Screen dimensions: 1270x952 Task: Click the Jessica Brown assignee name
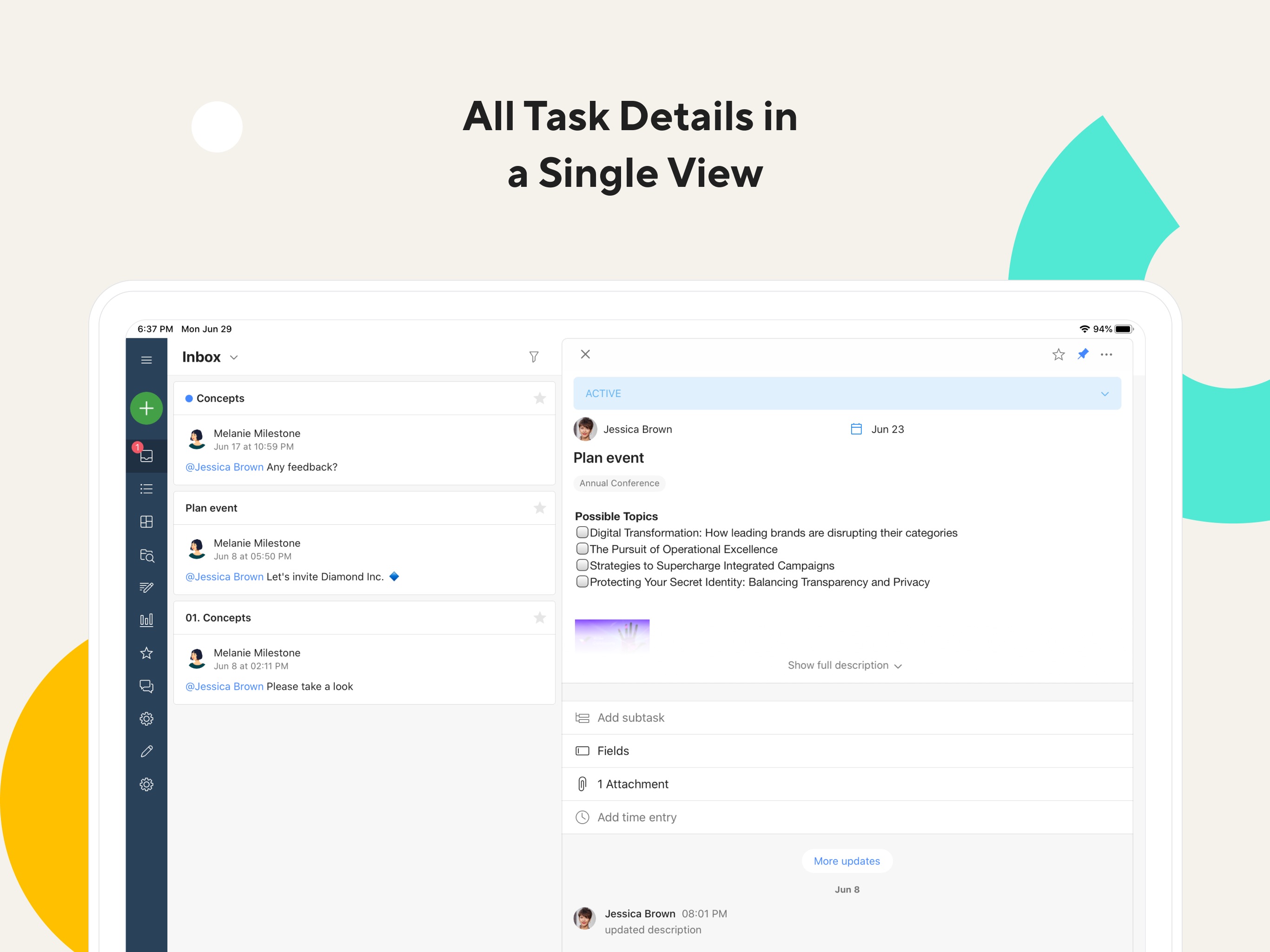tap(637, 429)
